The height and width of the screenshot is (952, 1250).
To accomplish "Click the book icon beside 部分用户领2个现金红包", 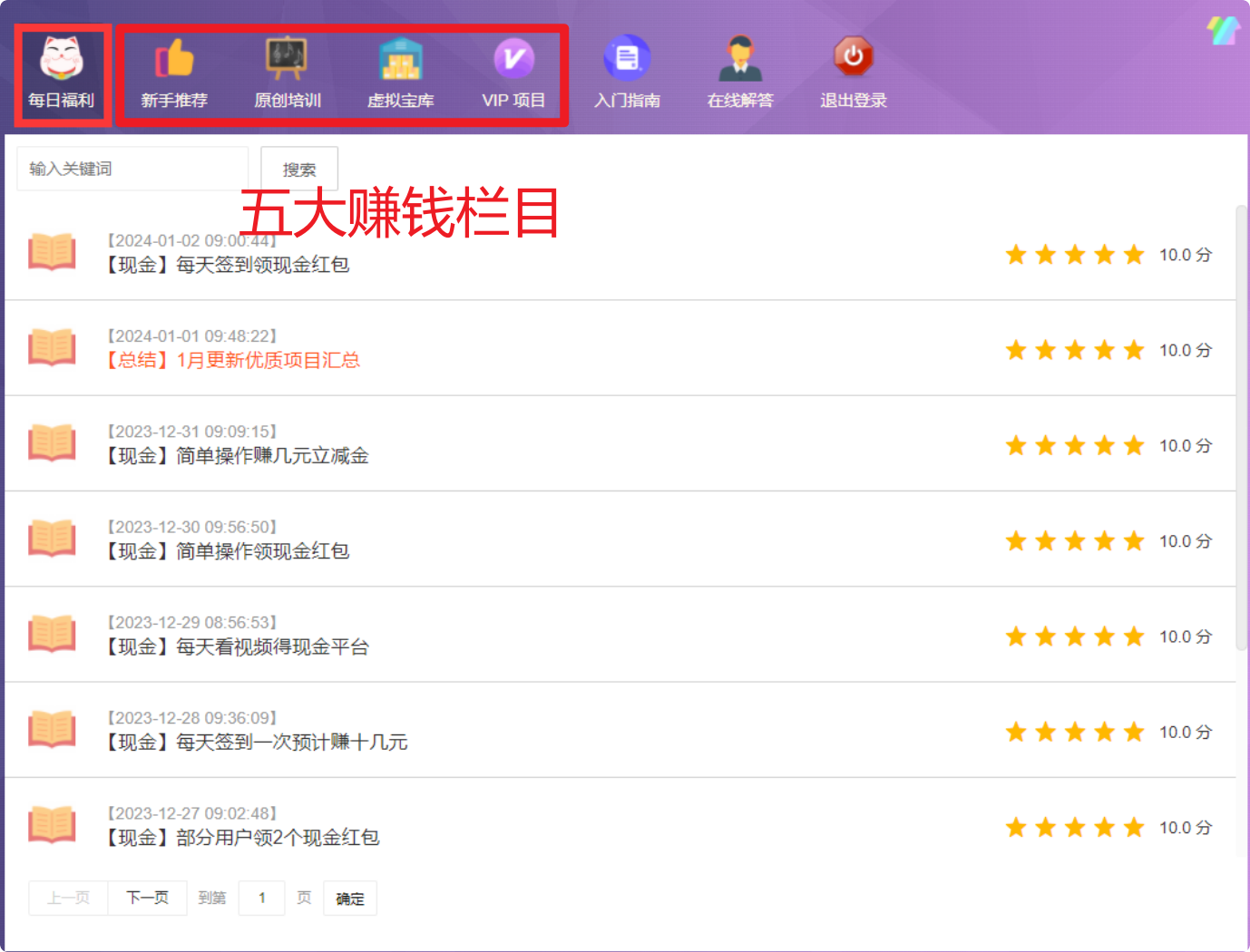I will 52,824.
